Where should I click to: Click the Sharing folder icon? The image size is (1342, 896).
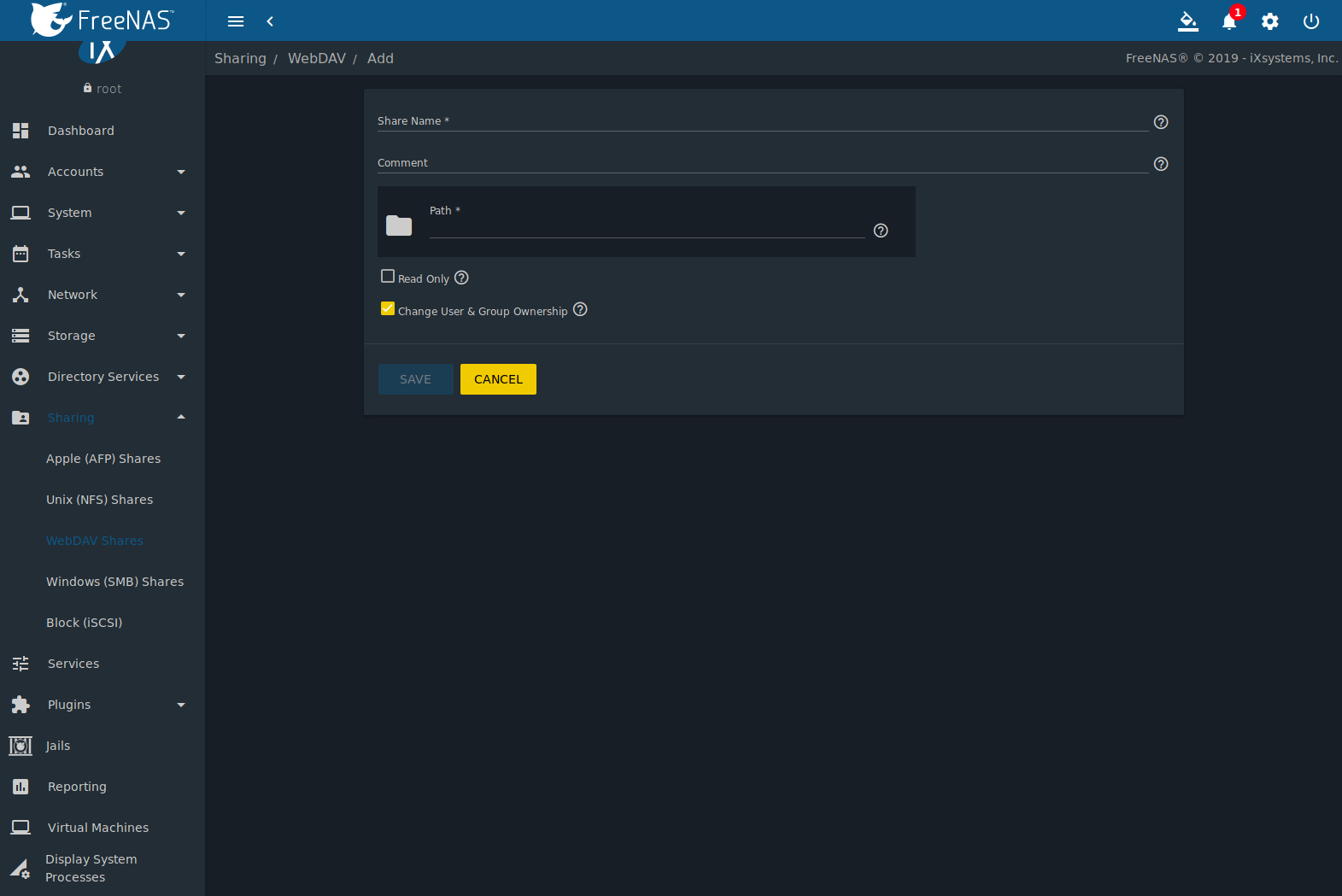click(x=21, y=418)
